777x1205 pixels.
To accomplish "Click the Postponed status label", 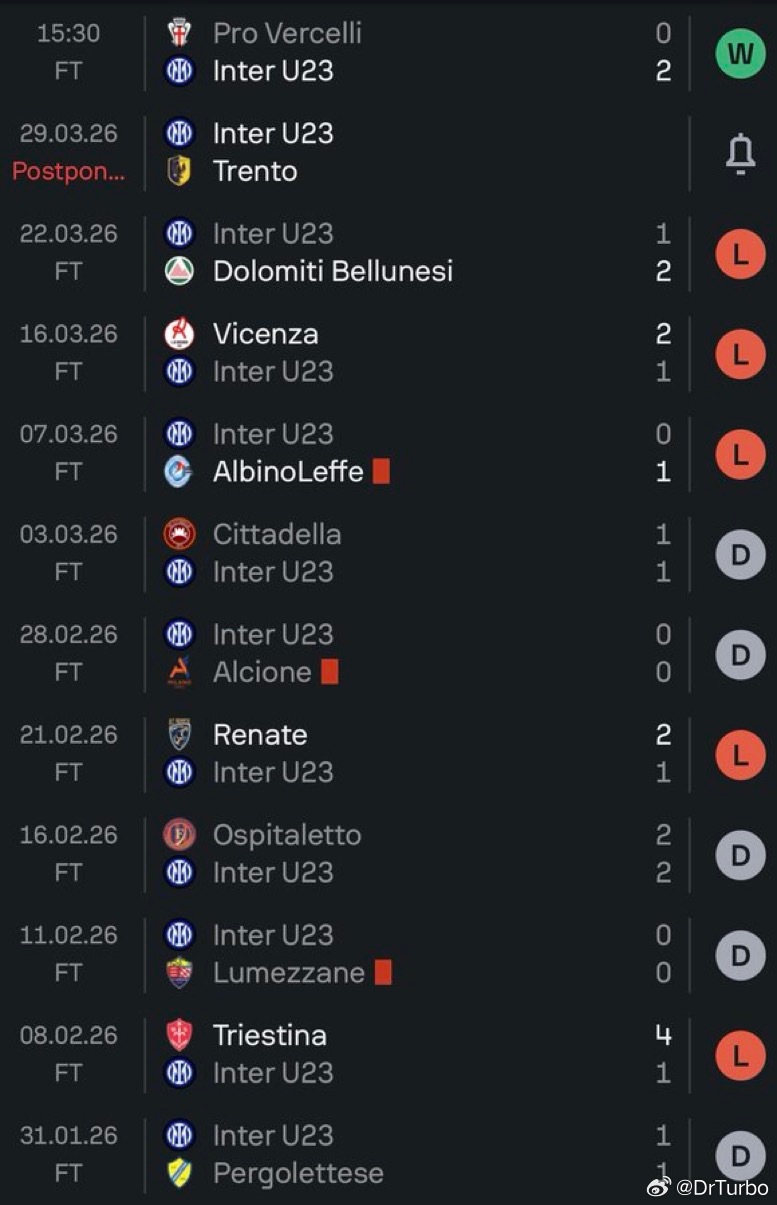I will tap(69, 171).
